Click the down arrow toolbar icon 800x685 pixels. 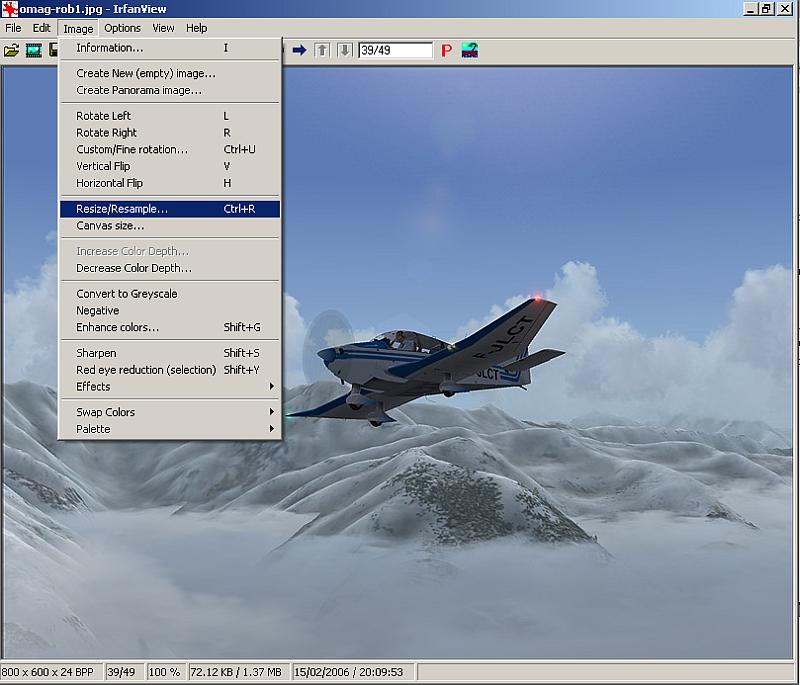(x=344, y=50)
